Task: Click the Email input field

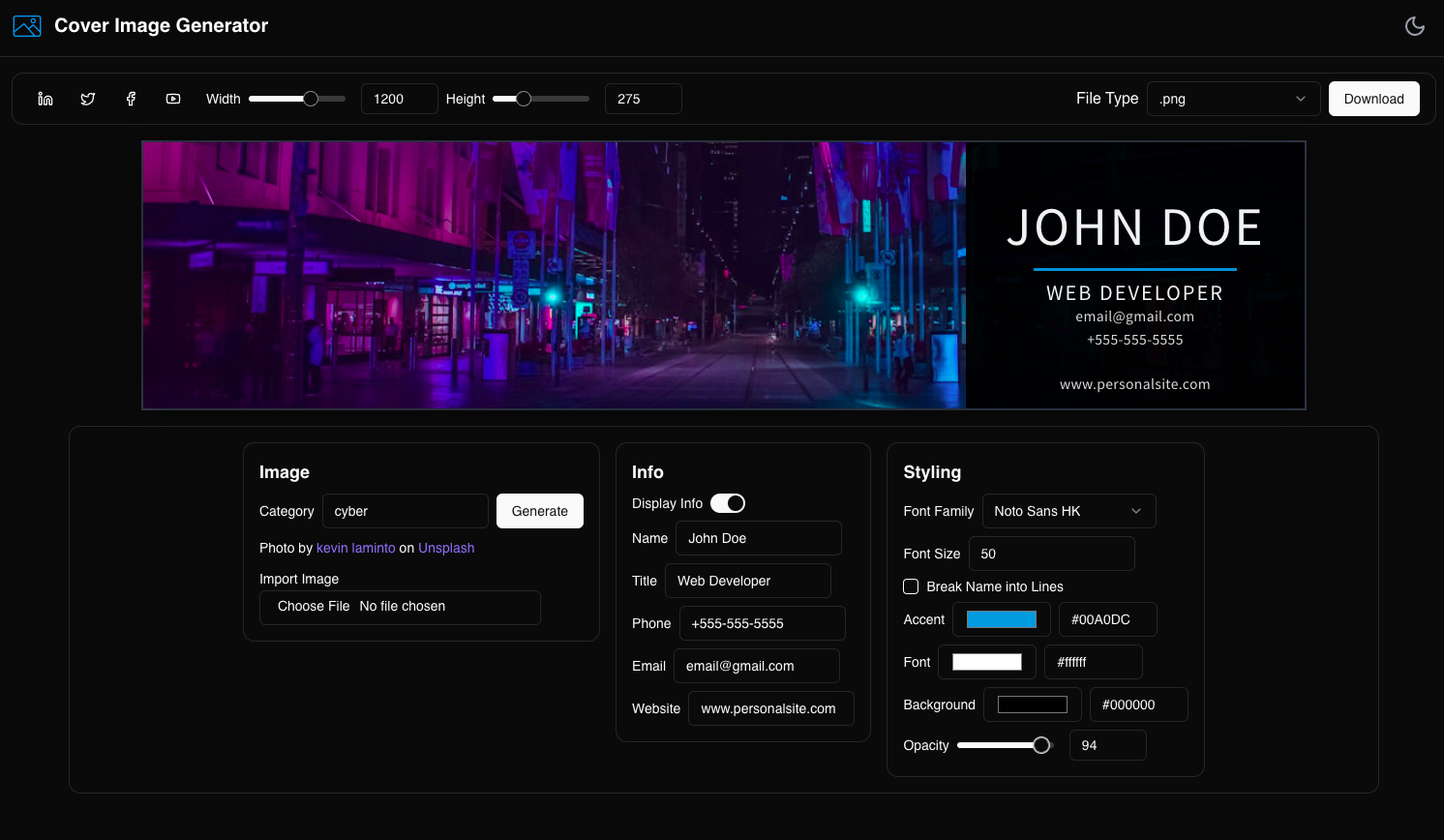Action: (757, 666)
